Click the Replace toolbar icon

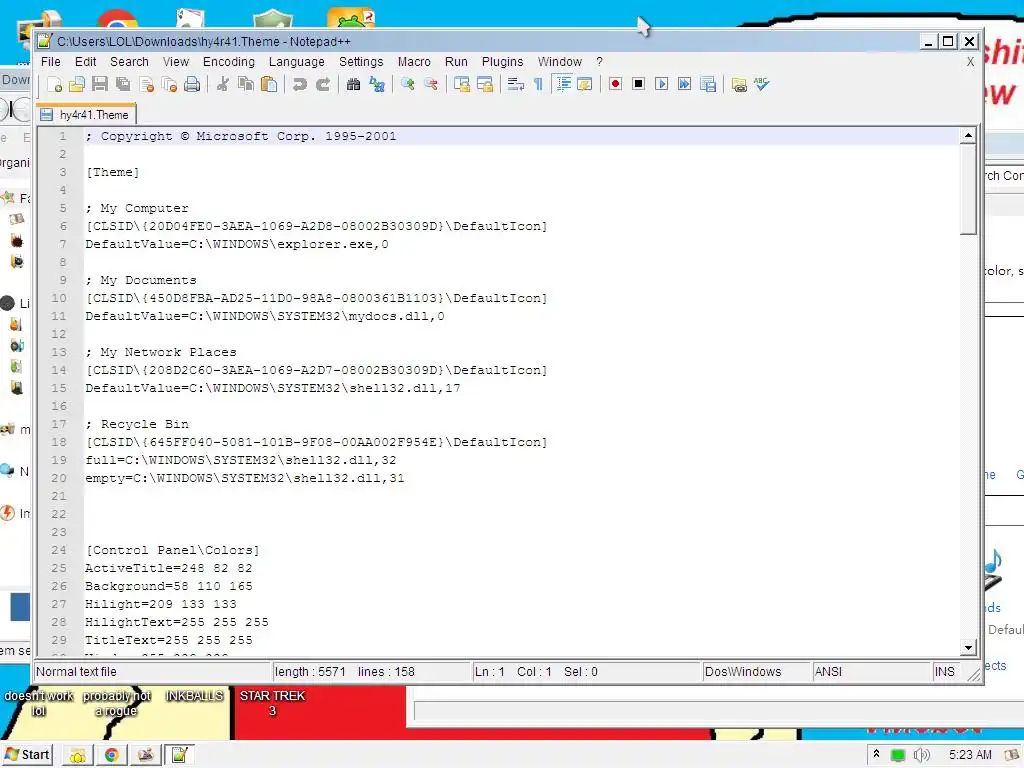pos(377,84)
